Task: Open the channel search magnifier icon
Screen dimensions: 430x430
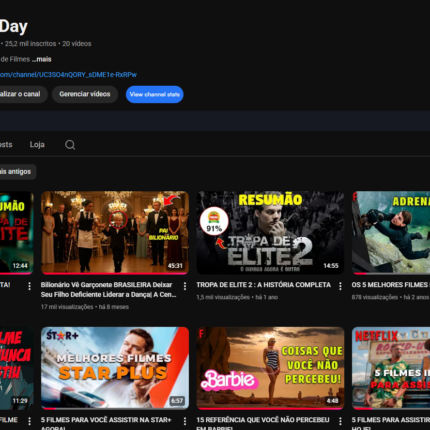Action: (x=70, y=145)
